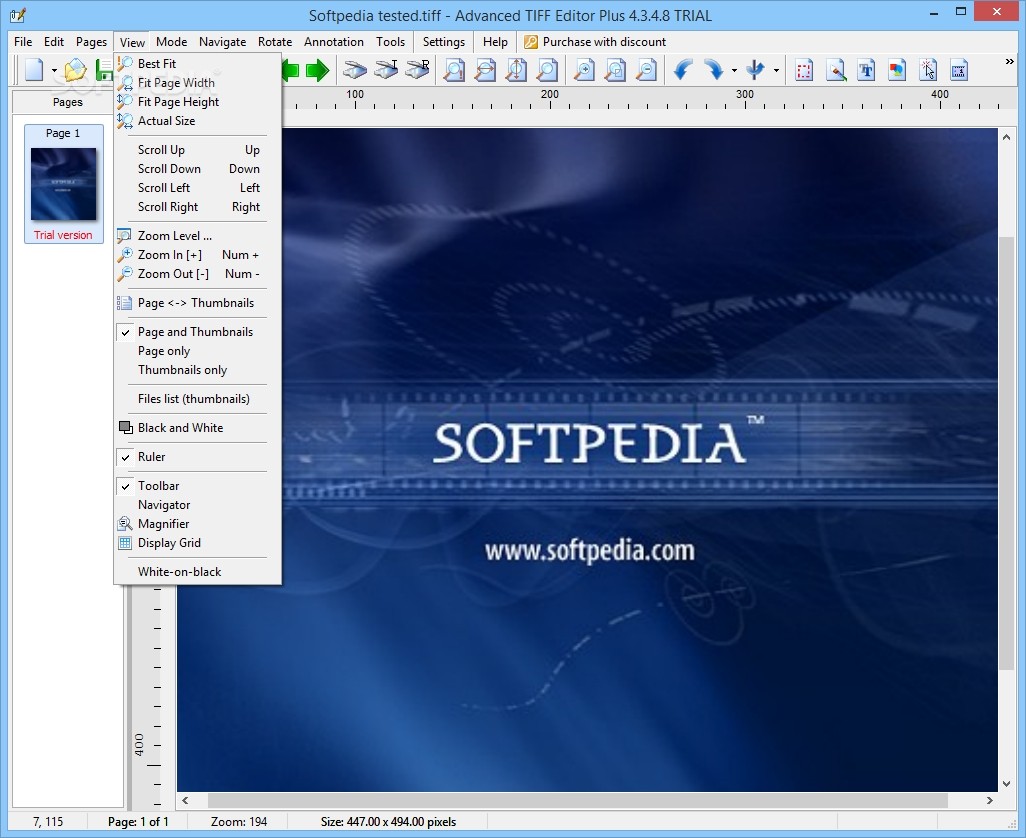The image size is (1026, 838).
Task: Select the Page 1 thumbnail
Action: pyautogui.click(x=63, y=184)
